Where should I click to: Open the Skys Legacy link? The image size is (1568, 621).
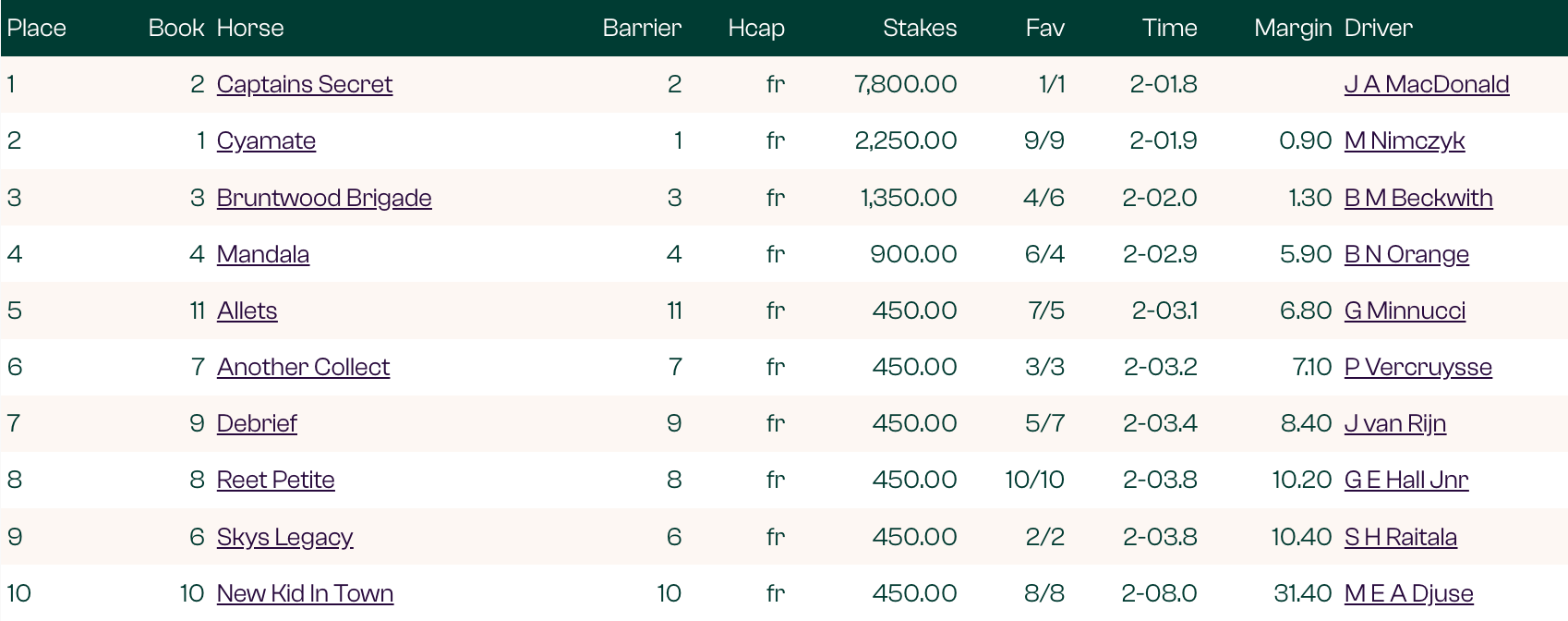(x=284, y=537)
